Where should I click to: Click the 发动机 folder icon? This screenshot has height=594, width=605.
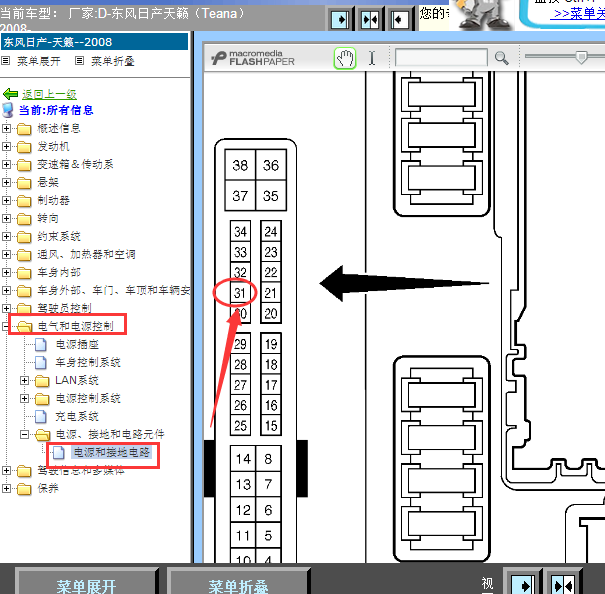pyautogui.click(x=24, y=147)
